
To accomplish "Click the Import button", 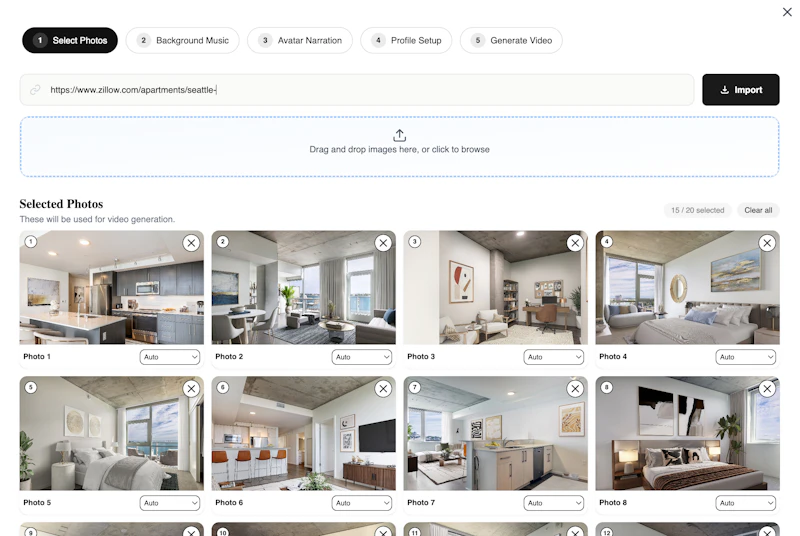I will pyautogui.click(x=741, y=90).
